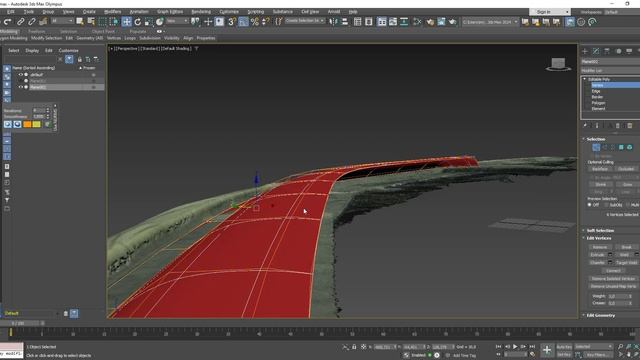The width and height of the screenshot is (640, 360).
Task: Open the Hierarchy panel tab
Action: point(607,51)
